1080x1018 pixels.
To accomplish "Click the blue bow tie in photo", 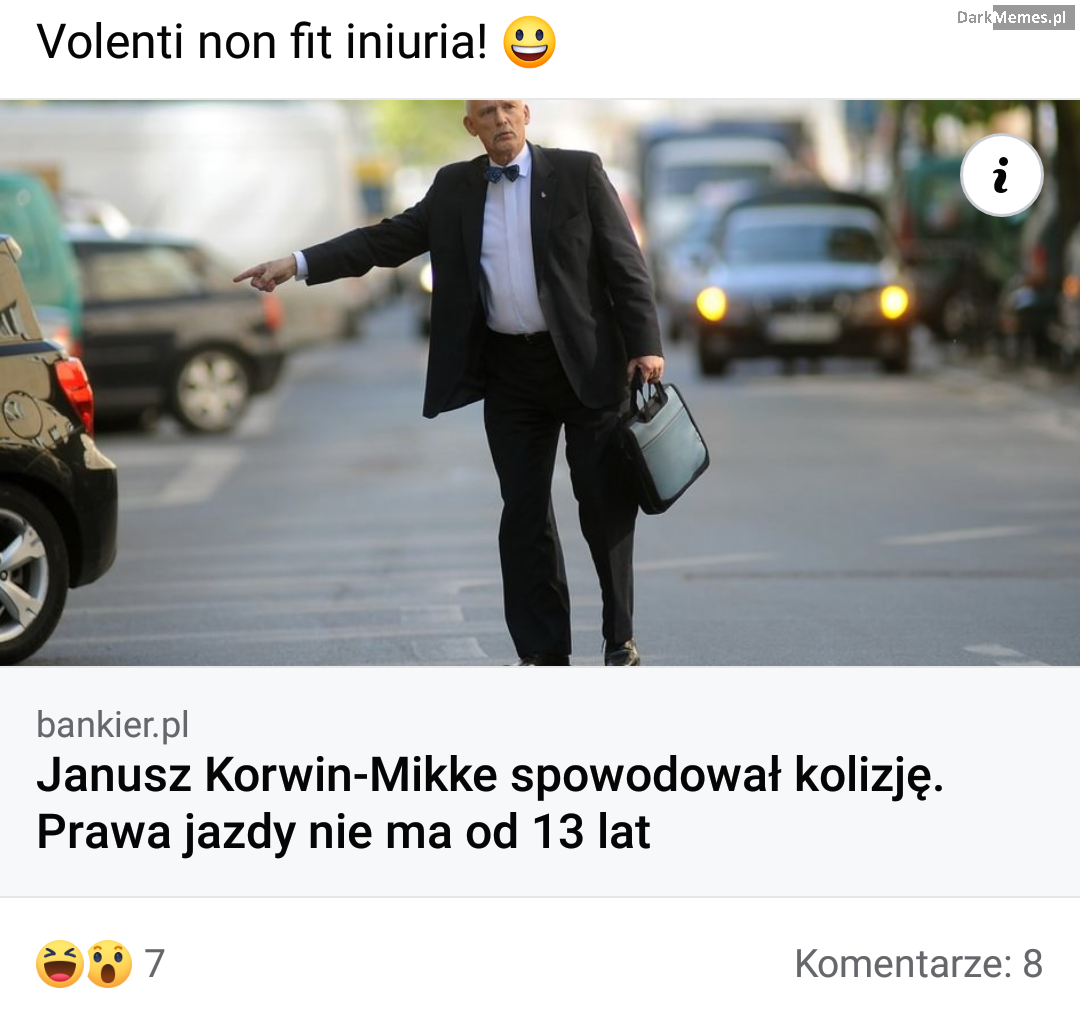I will coord(502,173).
